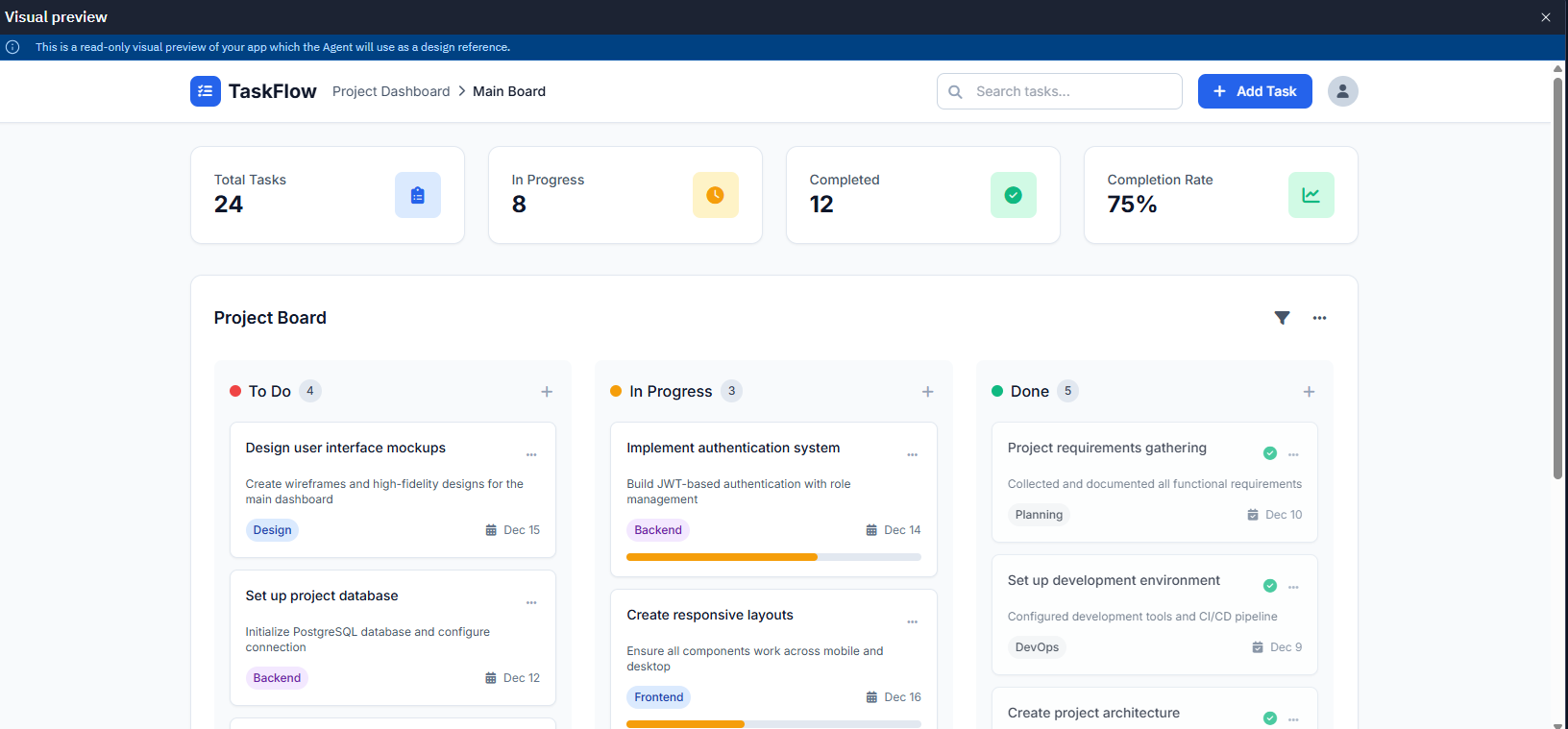Toggle checkmark on Project requirements gathering
Screen dimensions: 1568x729
[1270, 453]
